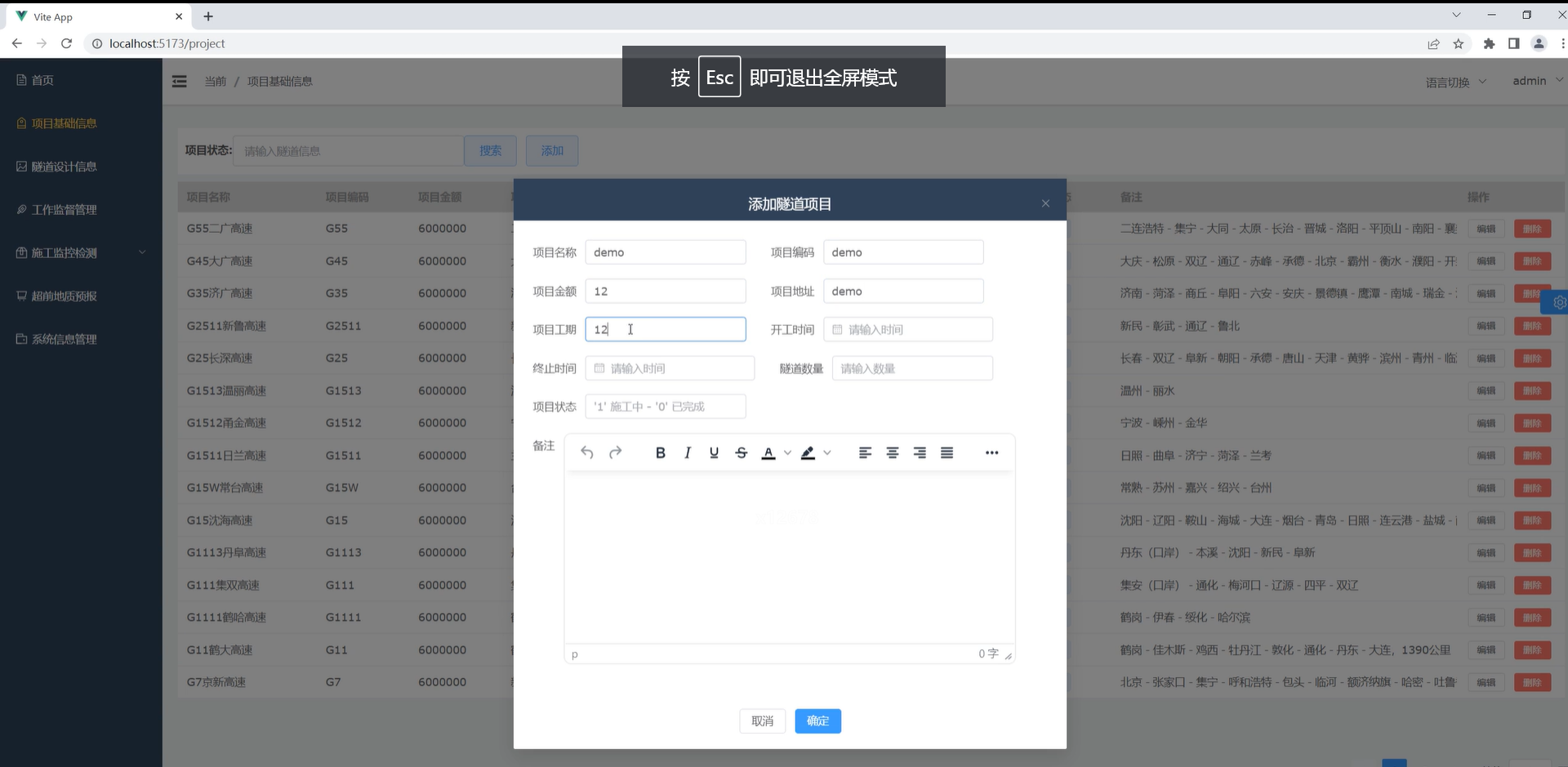The width and height of the screenshot is (1568, 767).
Task: Open browser three-dot menu
Action: [1561, 44]
